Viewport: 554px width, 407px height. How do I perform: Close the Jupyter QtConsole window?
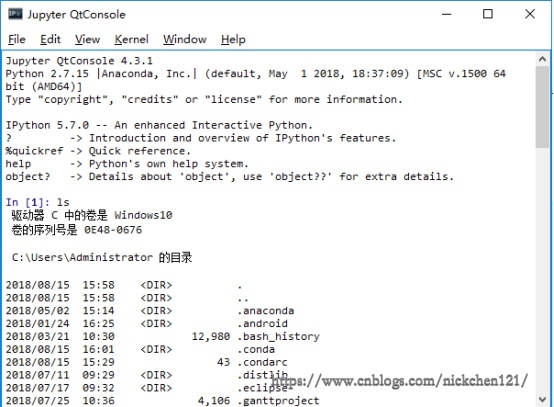coord(530,14)
